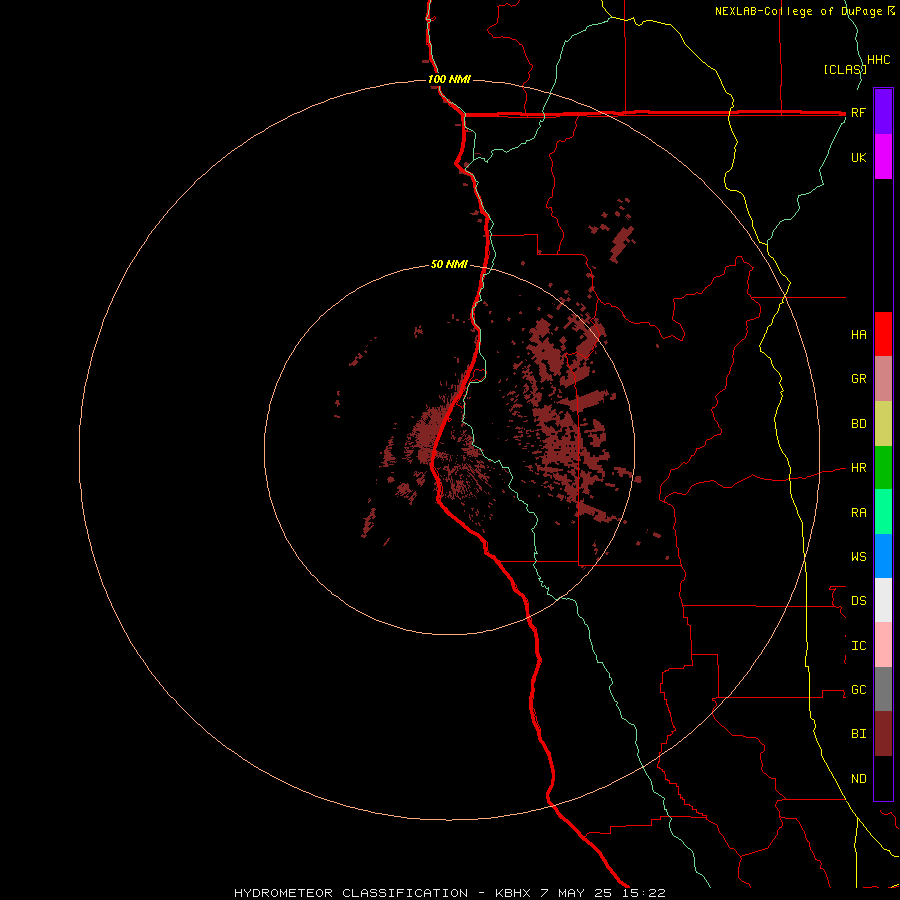900x900 pixels.
Task: Click the mint RA legend swatch
Action: coord(883,512)
